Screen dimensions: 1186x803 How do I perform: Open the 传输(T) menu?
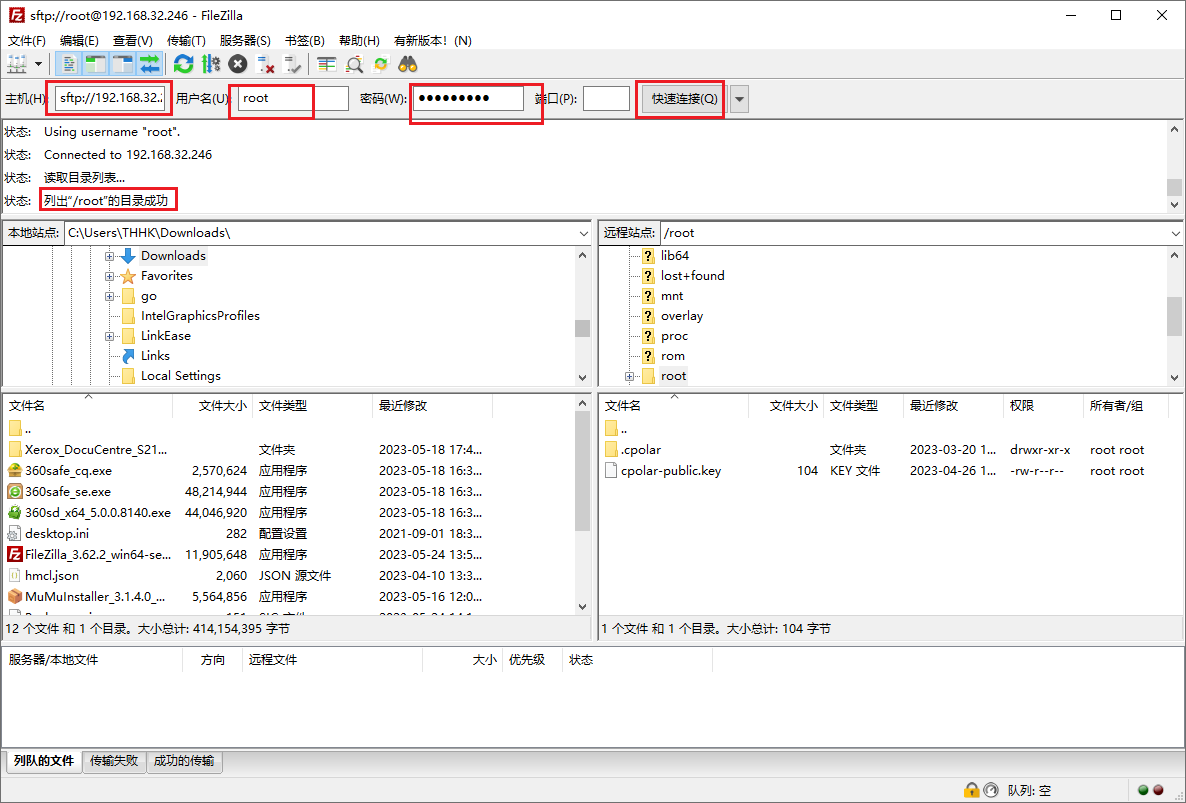(185, 41)
